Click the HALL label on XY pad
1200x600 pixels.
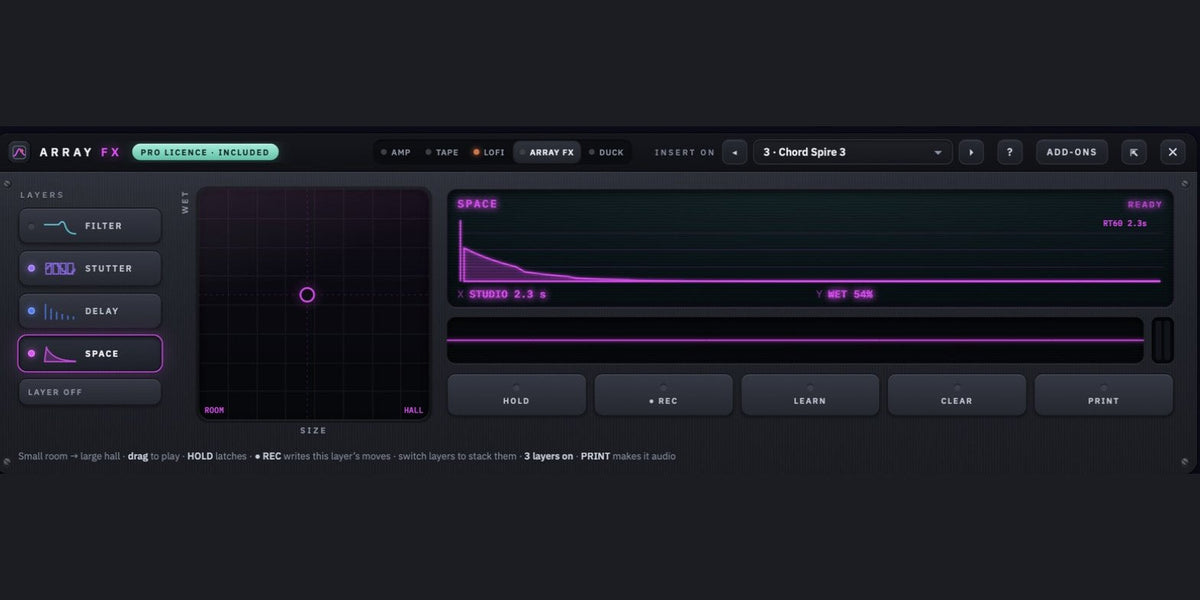click(413, 410)
